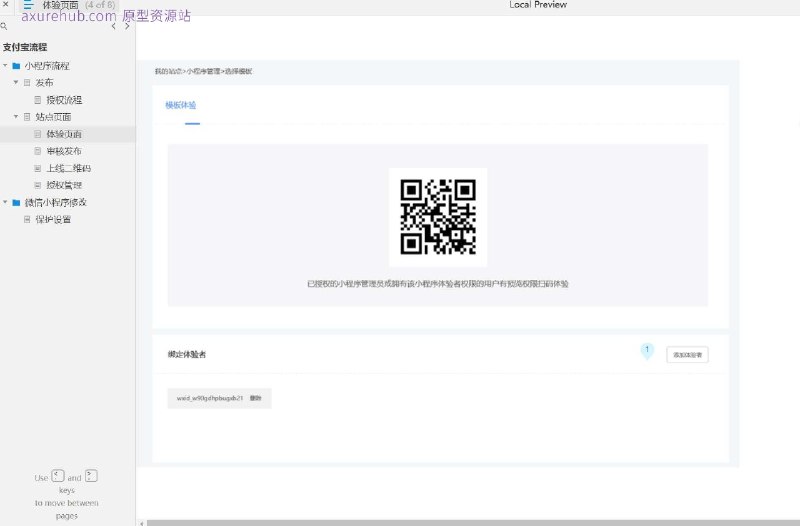Click the page icon next to 发布
Viewport: 800px width, 526px height.
point(27,83)
